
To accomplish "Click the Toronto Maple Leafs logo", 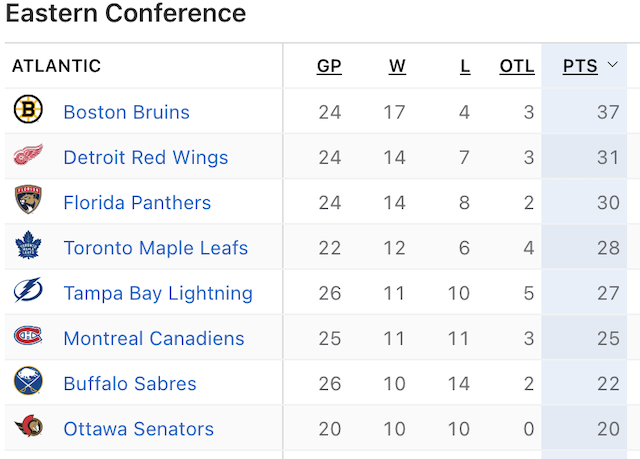I will pos(28,245).
